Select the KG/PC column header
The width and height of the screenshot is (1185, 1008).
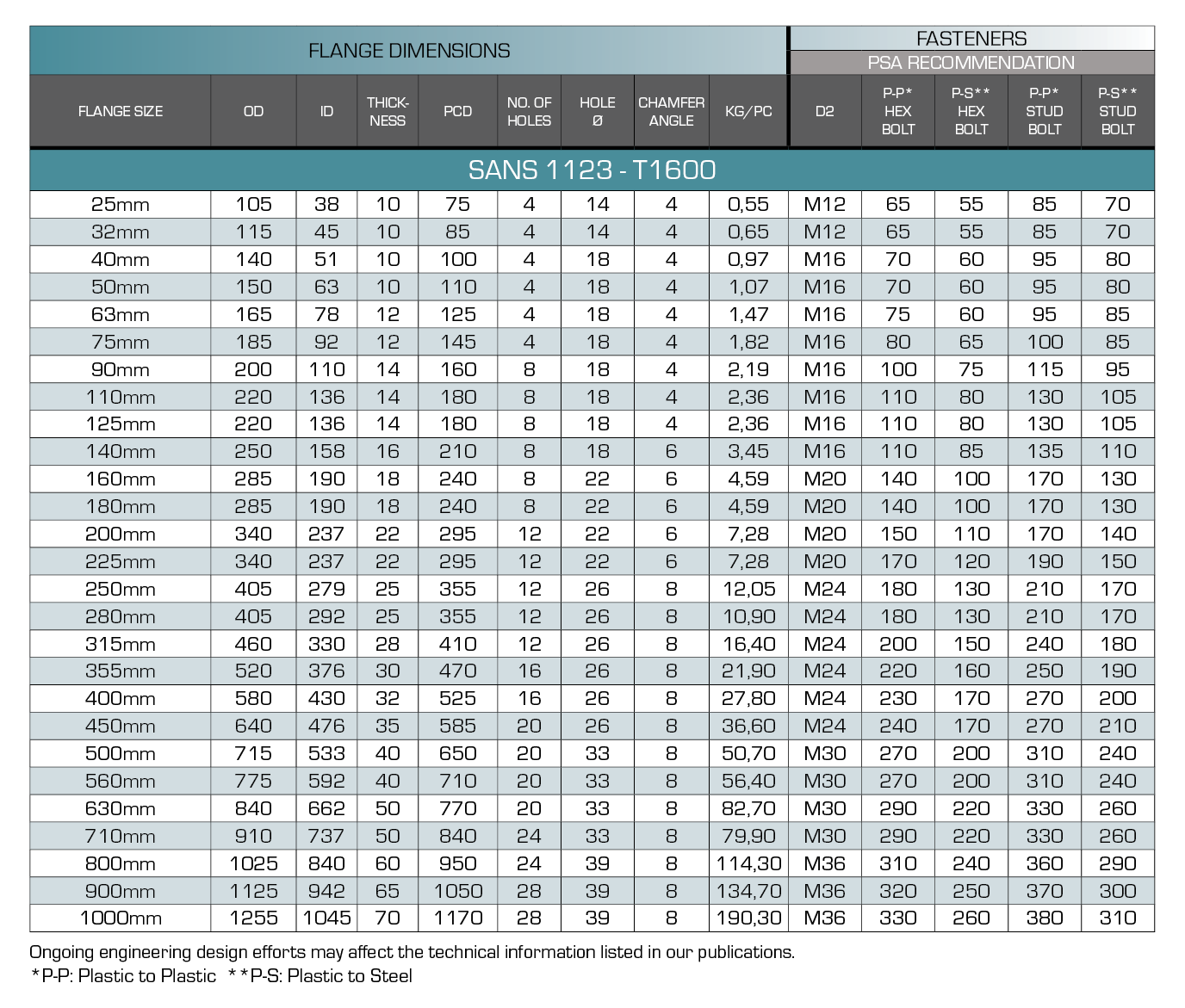point(748,111)
